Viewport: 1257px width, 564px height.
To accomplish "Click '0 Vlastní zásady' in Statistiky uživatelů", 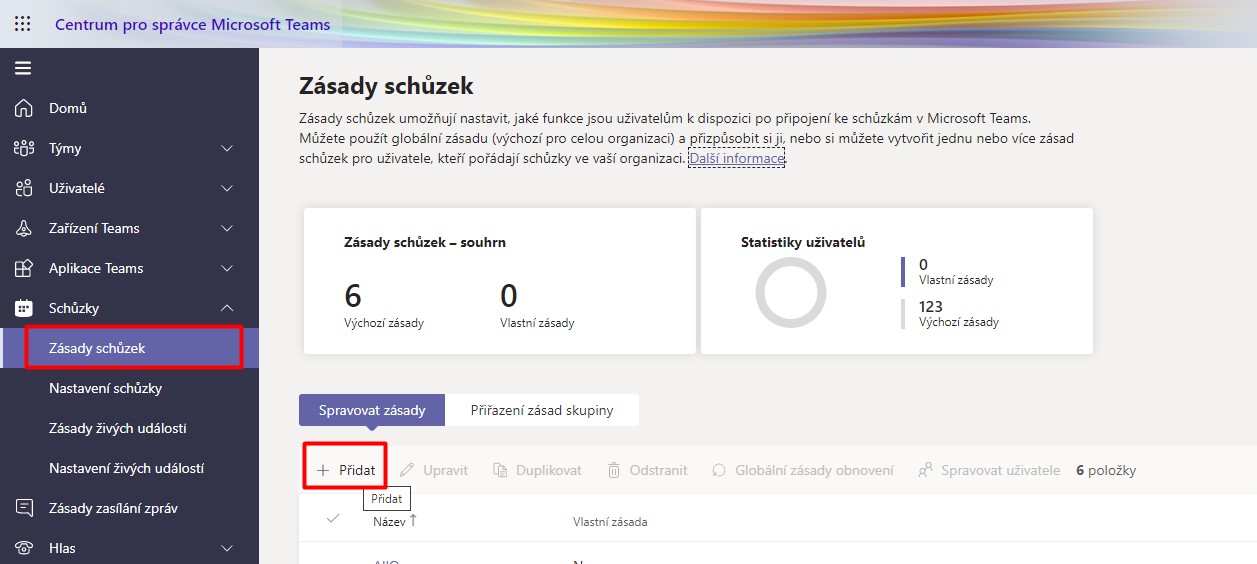I will [x=956, y=272].
